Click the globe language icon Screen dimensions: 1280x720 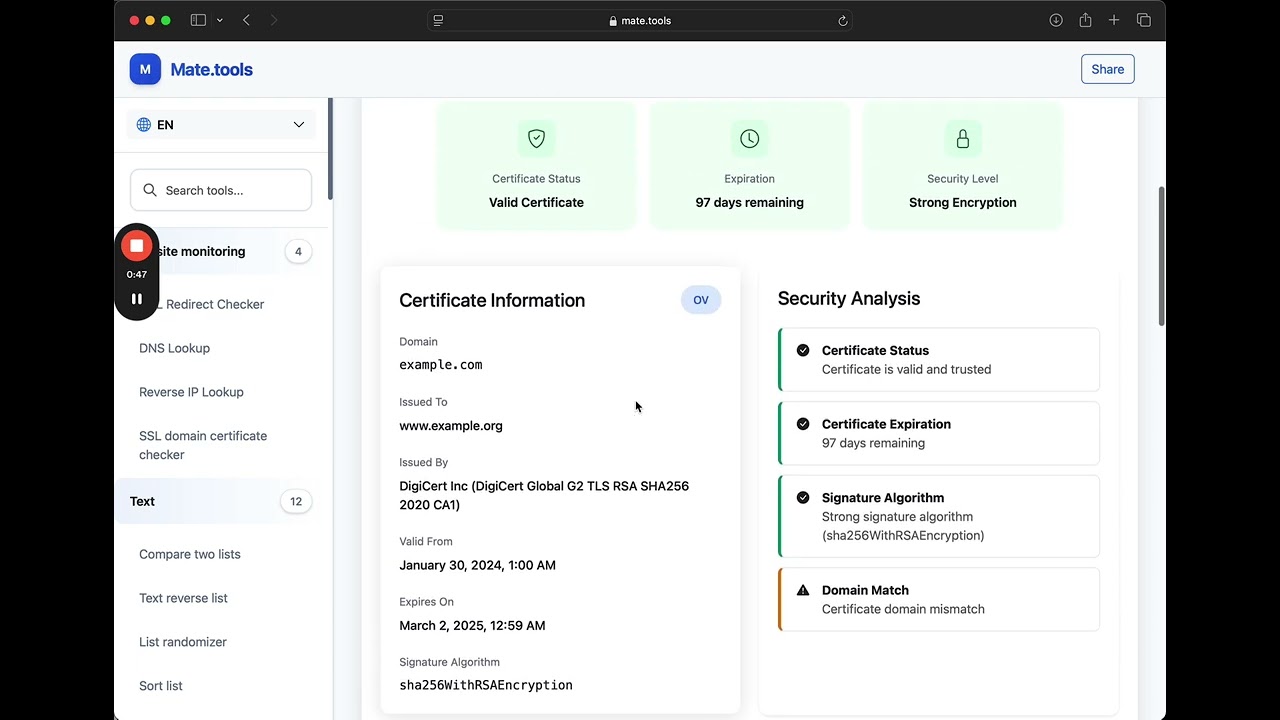pyautogui.click(x=144, y=125)
